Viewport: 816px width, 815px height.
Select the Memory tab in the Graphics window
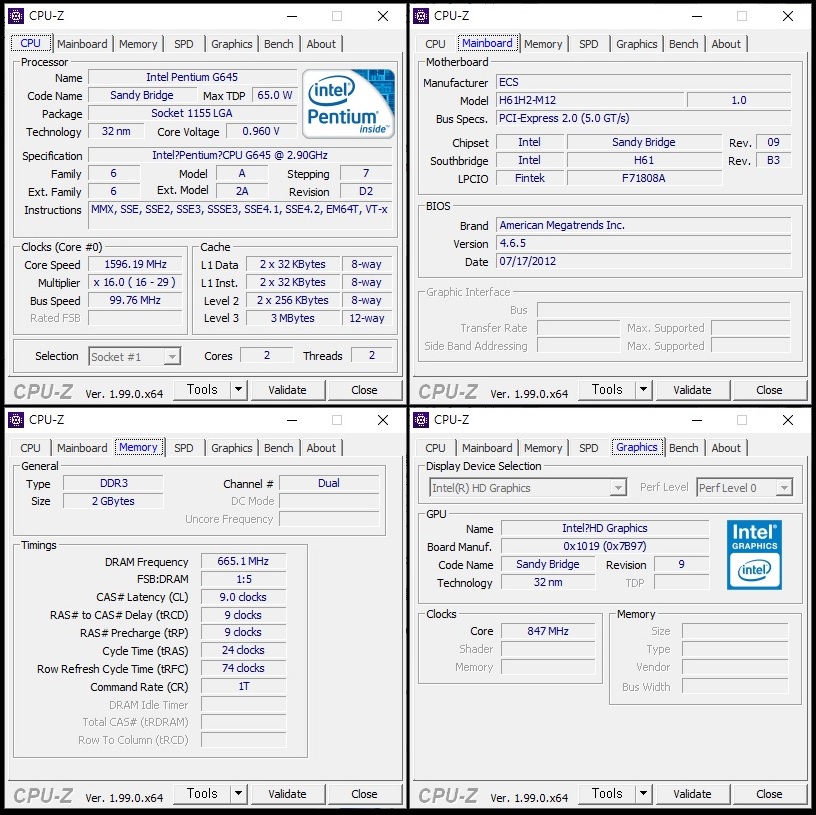click(543, 448)
